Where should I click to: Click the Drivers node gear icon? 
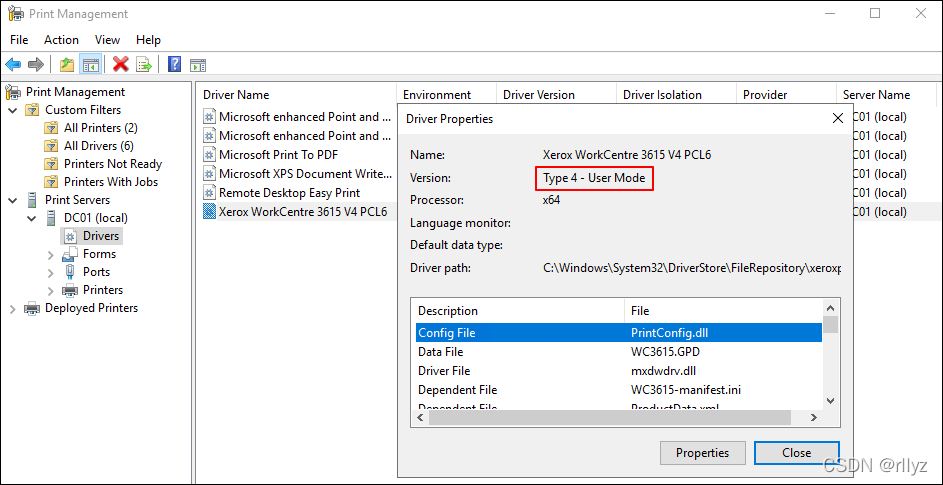(72, 236)
